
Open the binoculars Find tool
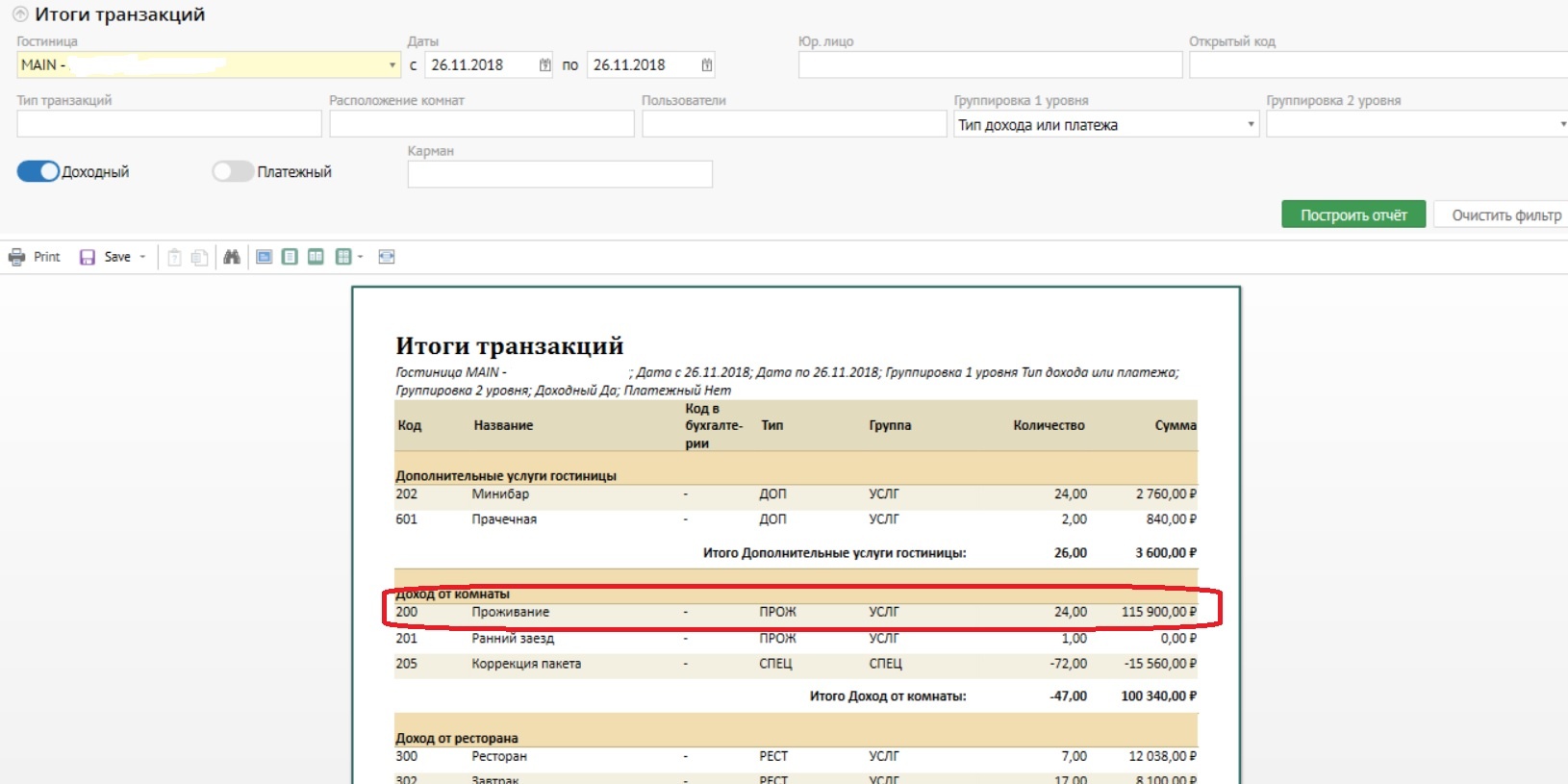(x=232, y=257)
